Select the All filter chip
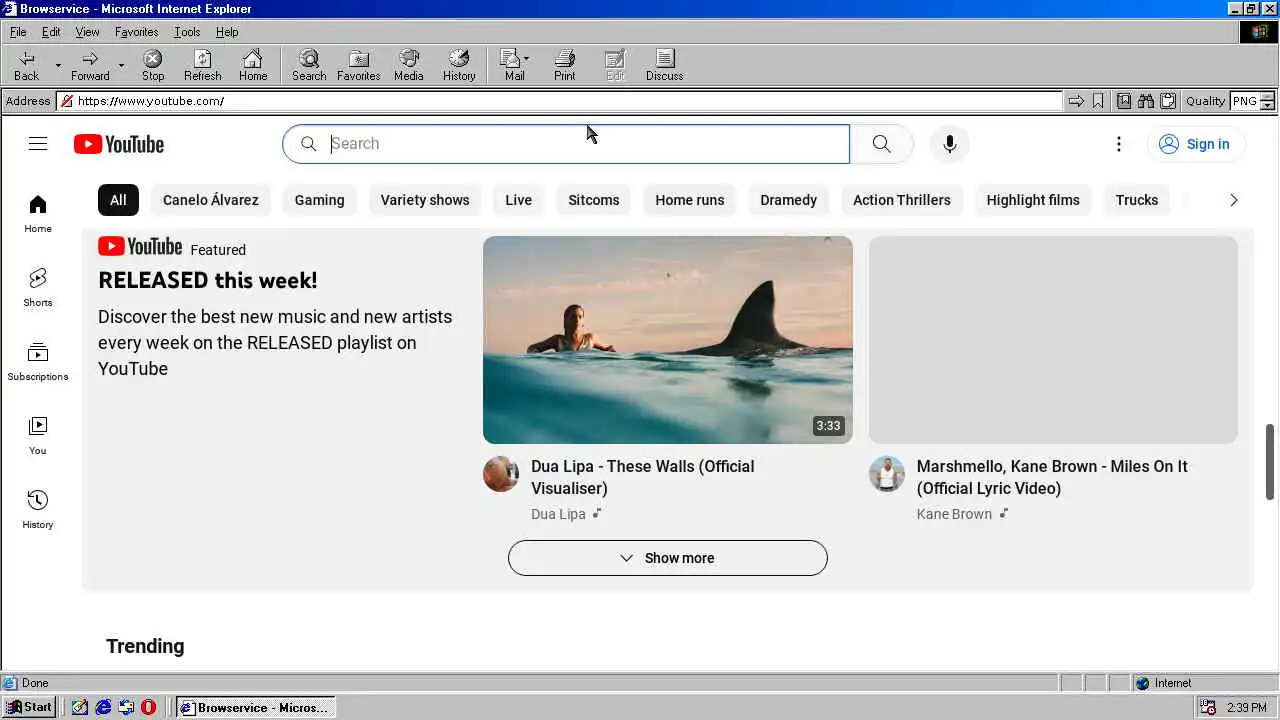The width and height of the screenshot is (1280, 720). point(118,200)
